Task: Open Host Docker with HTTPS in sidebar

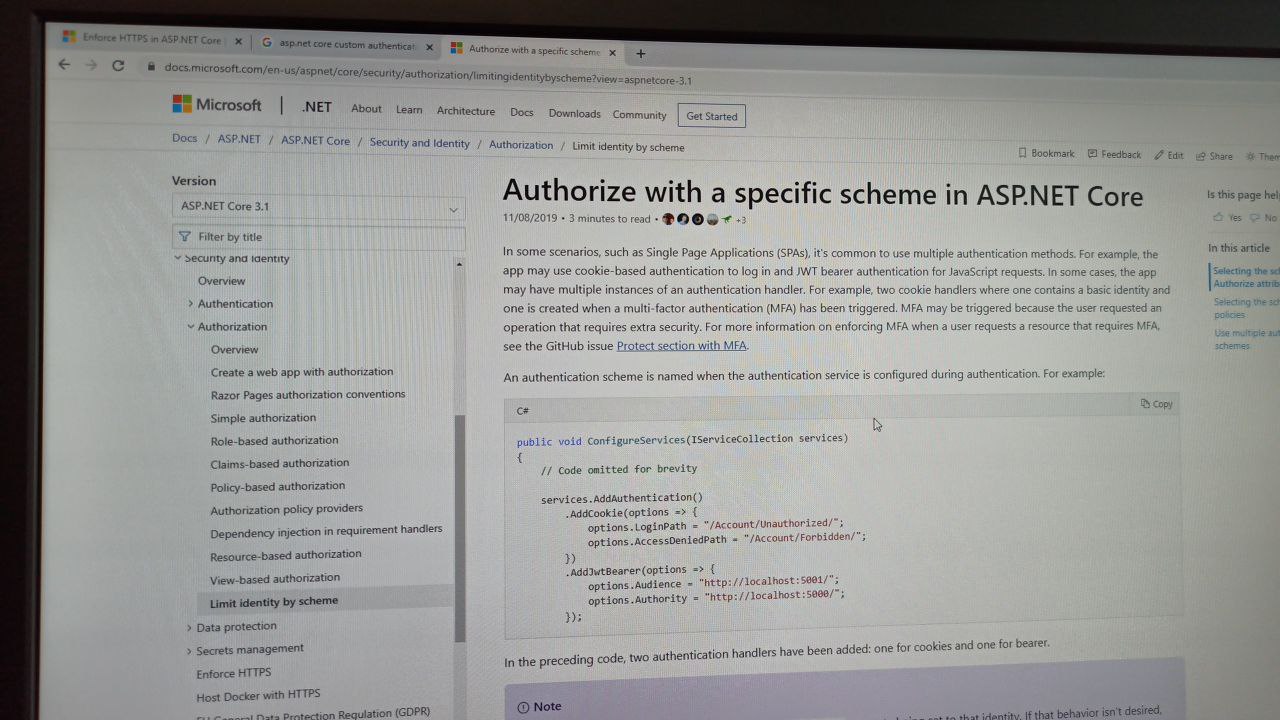Action: click(x=258, y=695)
